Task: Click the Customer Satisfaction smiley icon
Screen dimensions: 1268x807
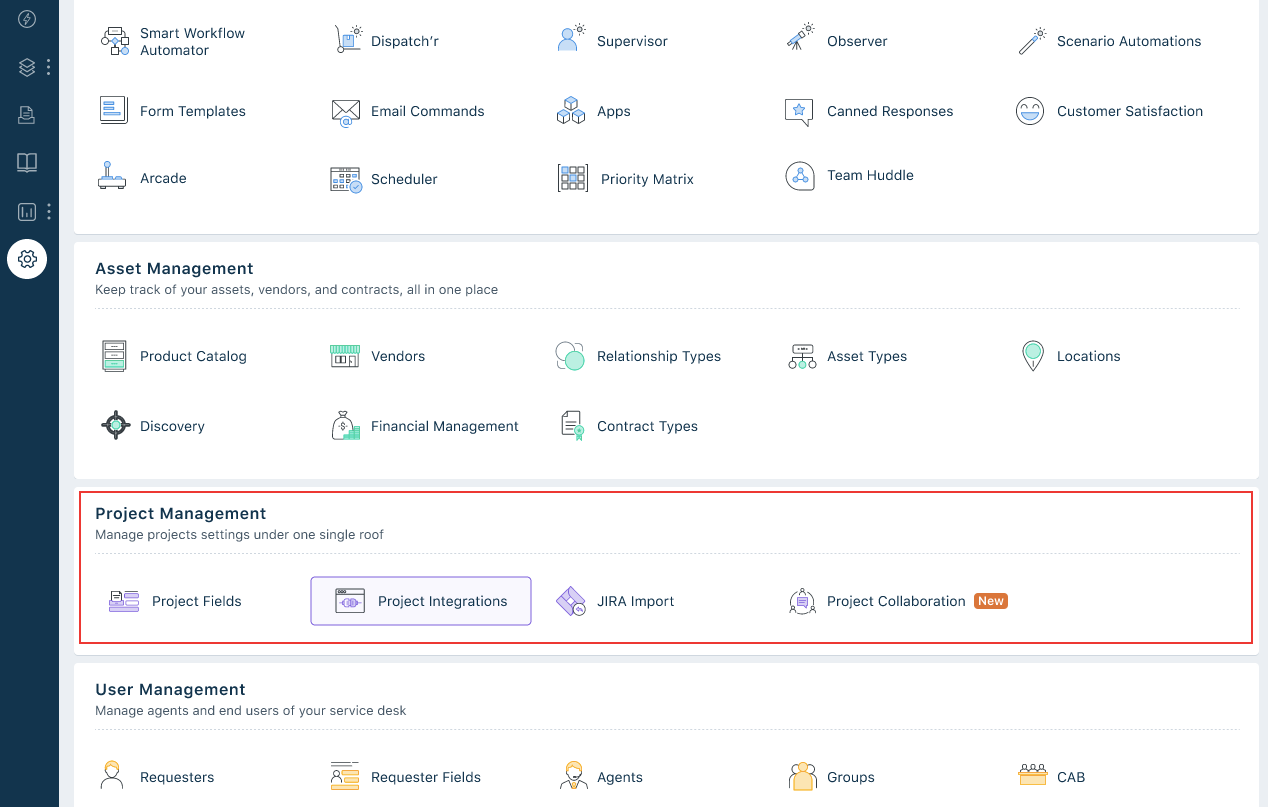Action: [1030, 111]
